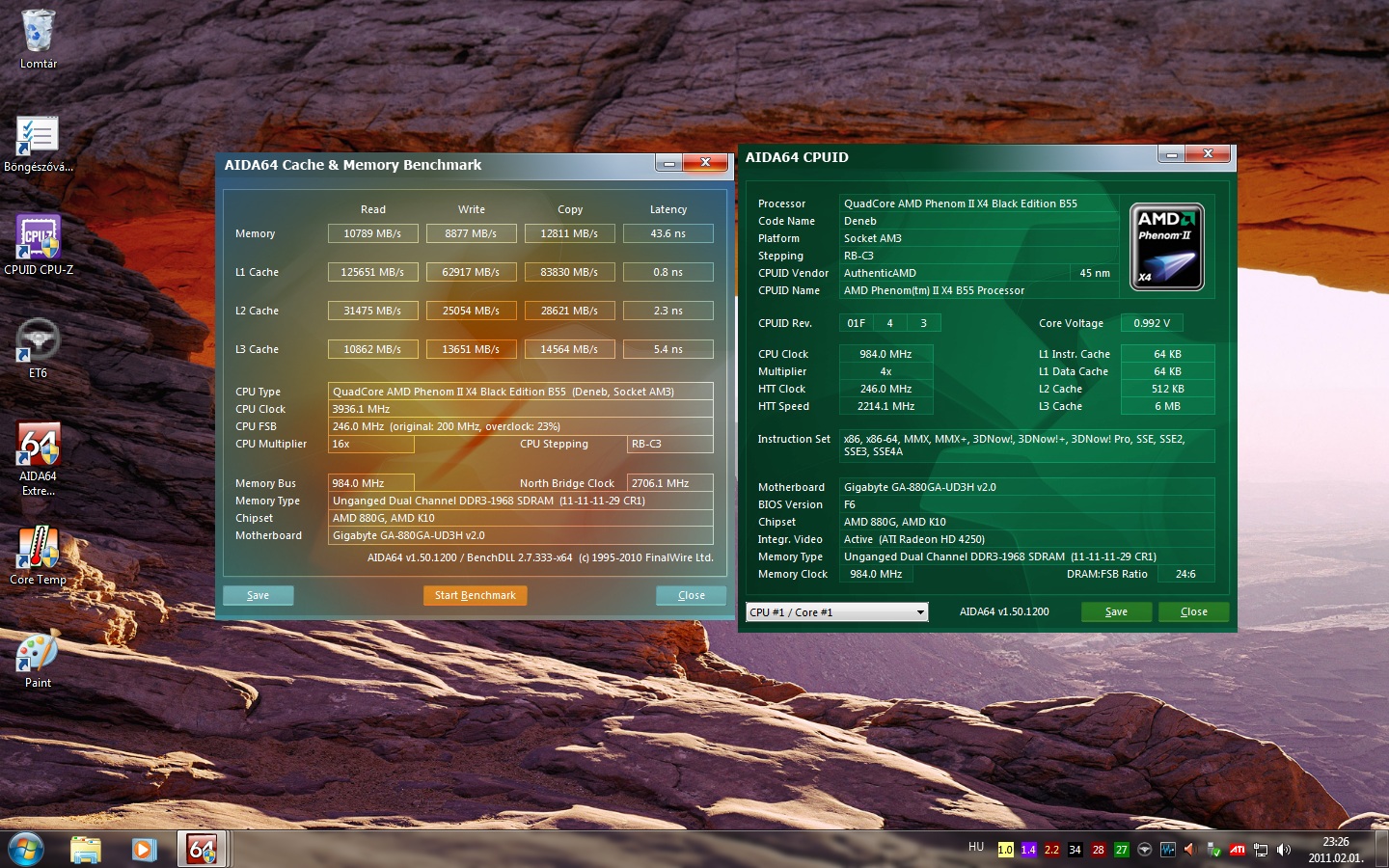Click the yellow 1.0 tray sensor icon
This screenshot has width=1389, height=868.
coord(1005,850)
